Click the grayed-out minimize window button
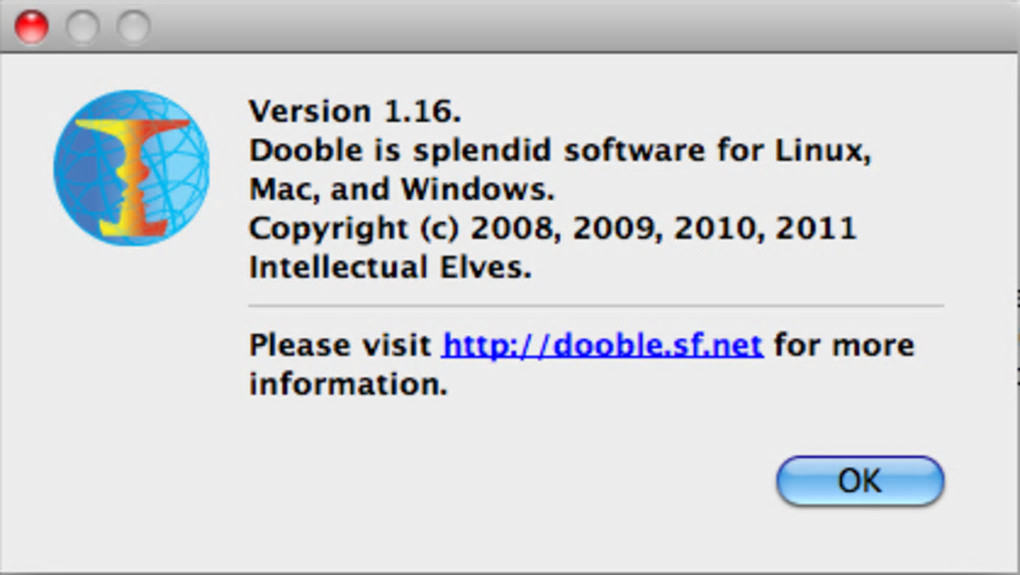This screenshot has height=575, width=1020. 82,27
